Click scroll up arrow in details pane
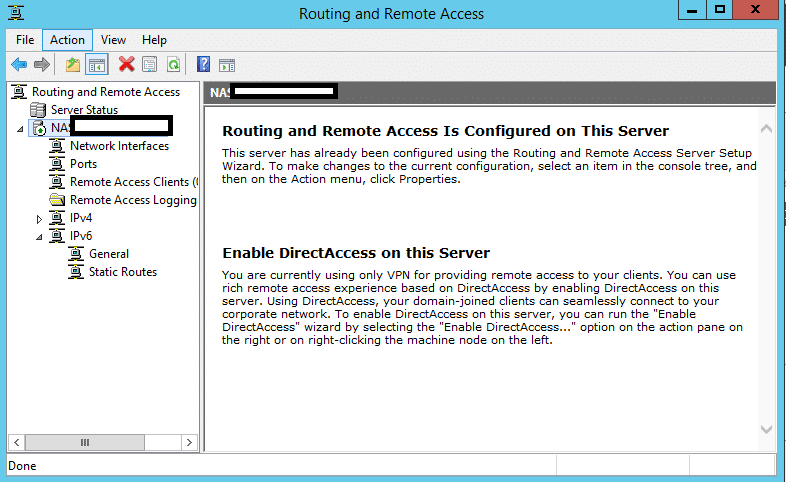 (766, 129)
